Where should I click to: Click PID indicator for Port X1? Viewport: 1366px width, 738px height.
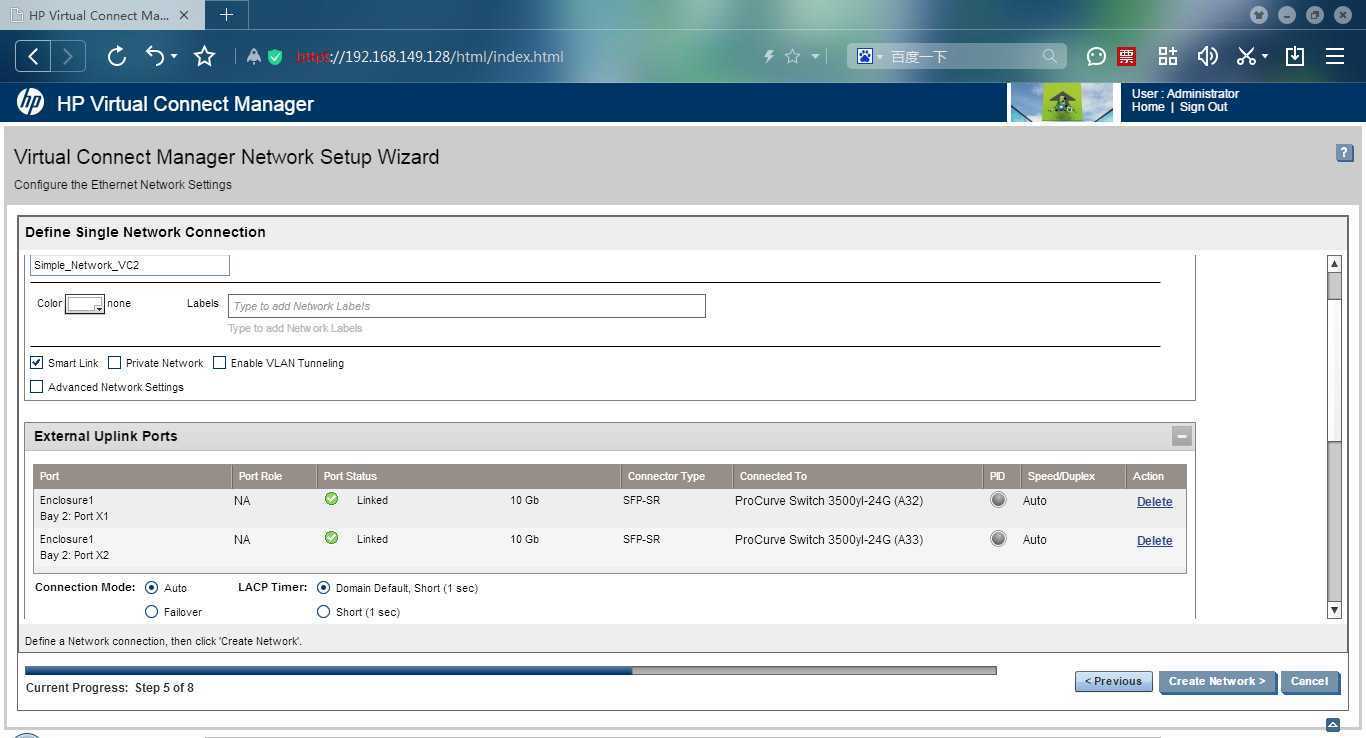[x=998, y=500]
